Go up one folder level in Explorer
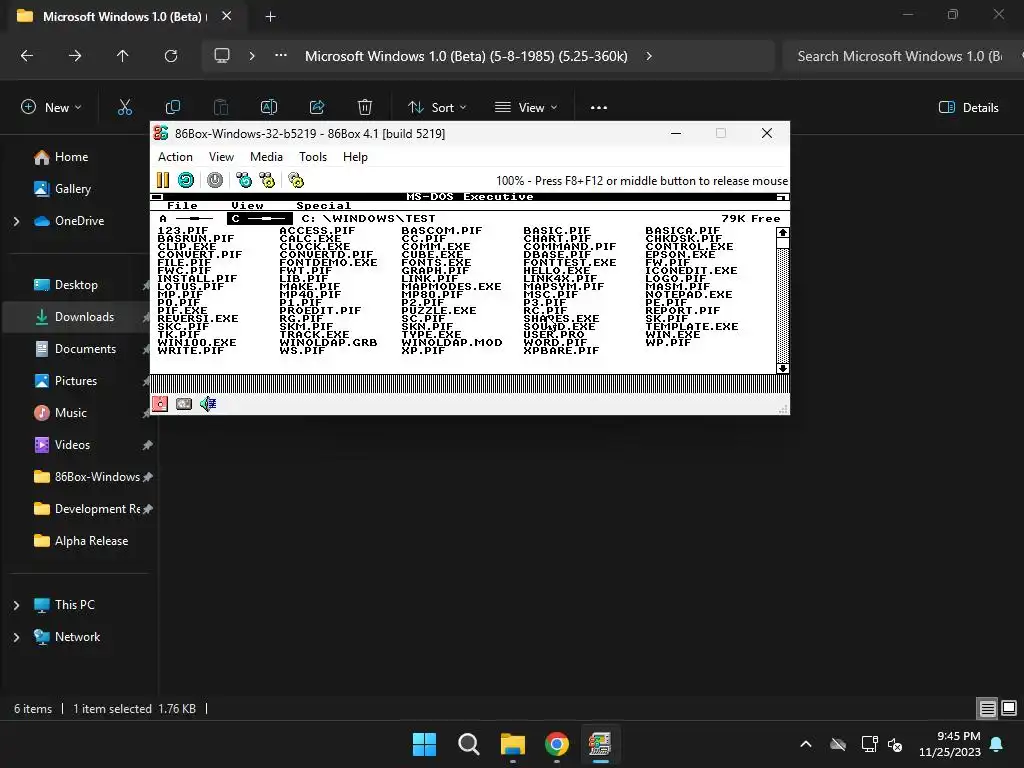1024x768 pixels. tap(123, 56)
